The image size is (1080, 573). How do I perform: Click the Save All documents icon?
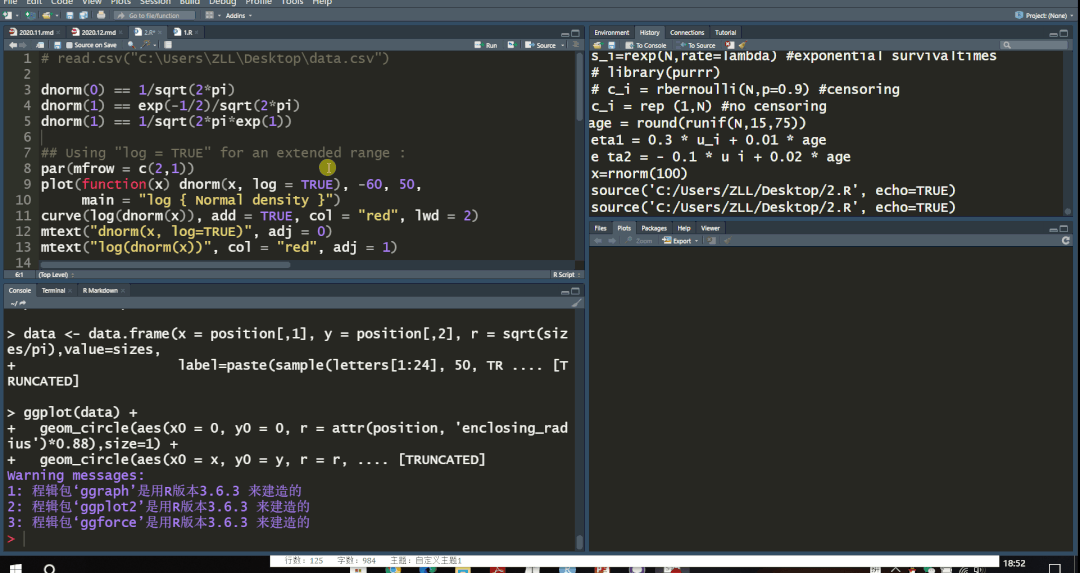tap(83, 15)
